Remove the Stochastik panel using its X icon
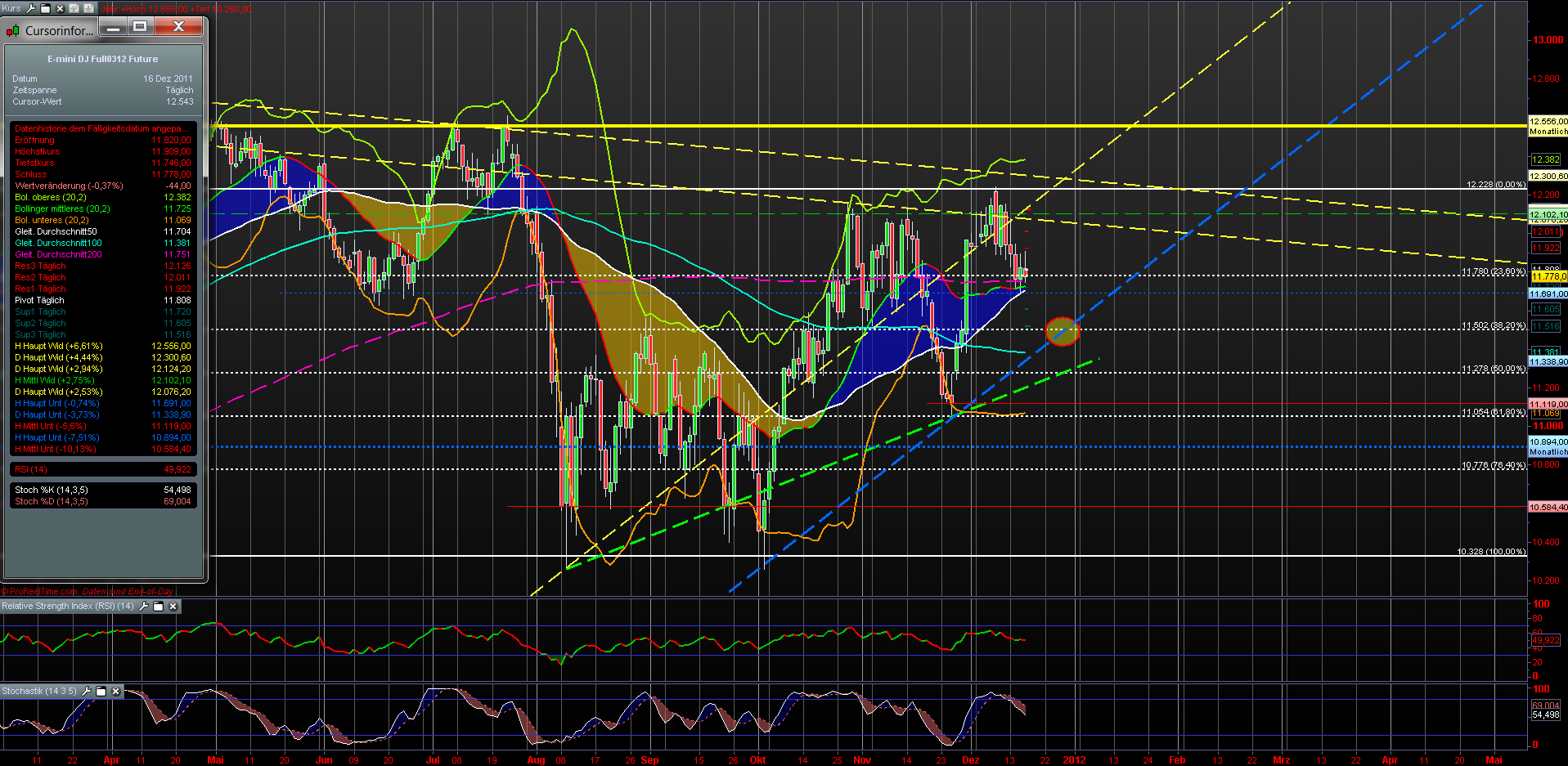 (115, 691)
